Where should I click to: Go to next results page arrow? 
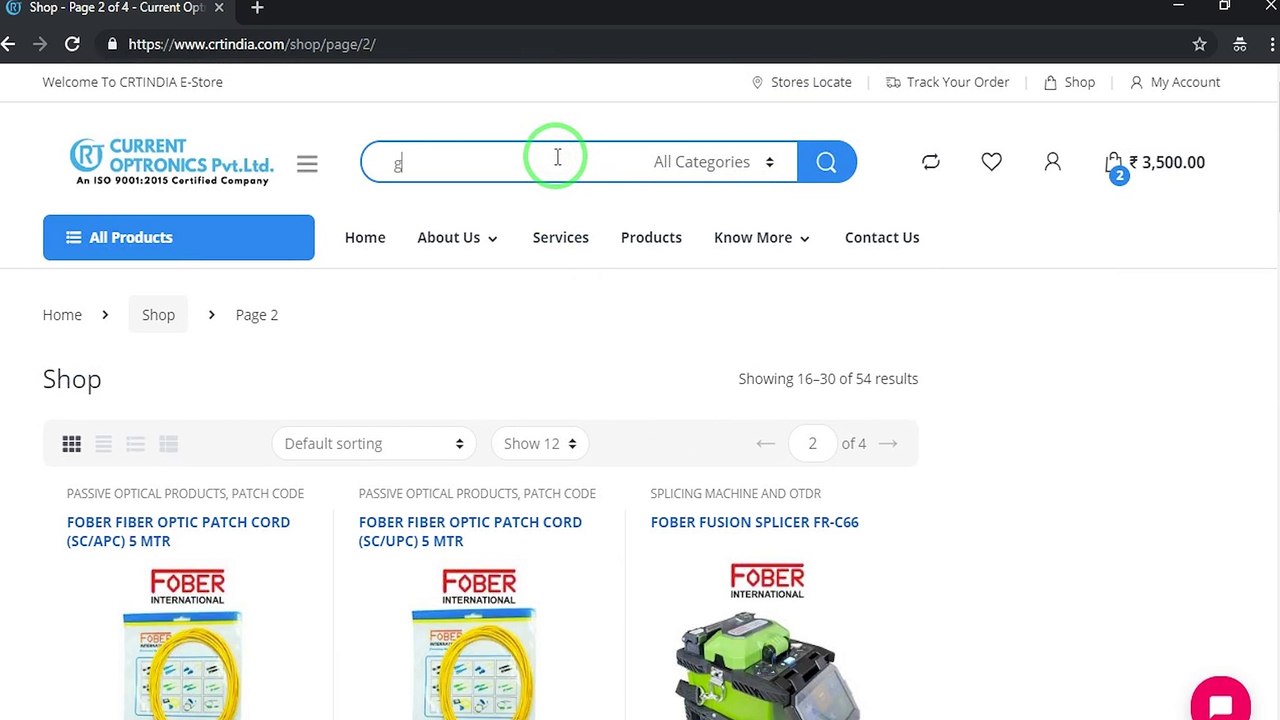(x=888, y=444)
